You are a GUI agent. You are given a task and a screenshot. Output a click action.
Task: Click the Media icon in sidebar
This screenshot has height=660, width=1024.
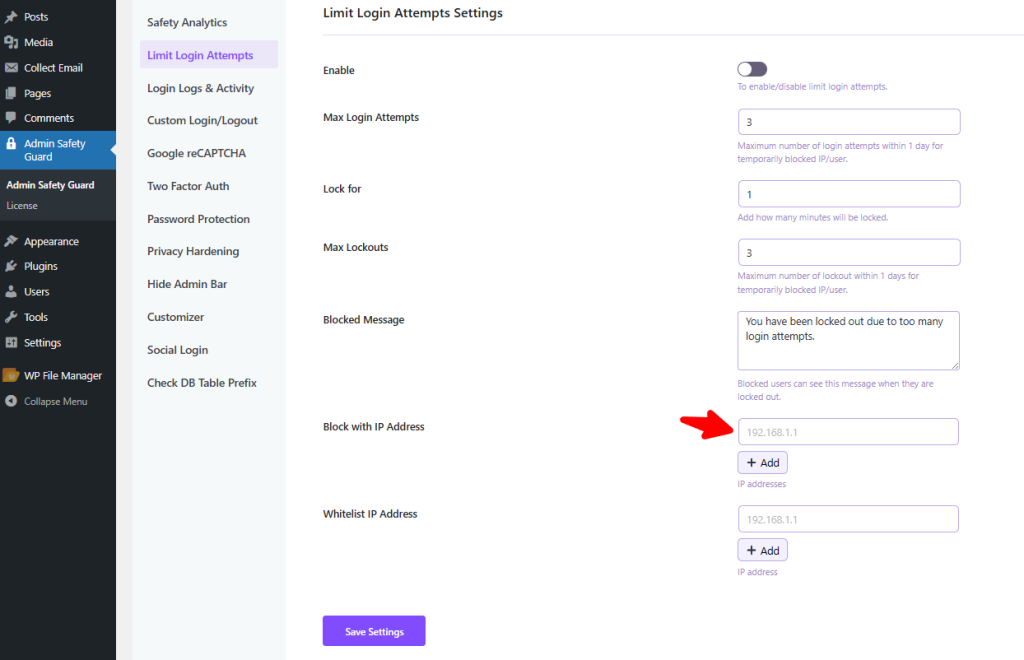click(11, 42)
